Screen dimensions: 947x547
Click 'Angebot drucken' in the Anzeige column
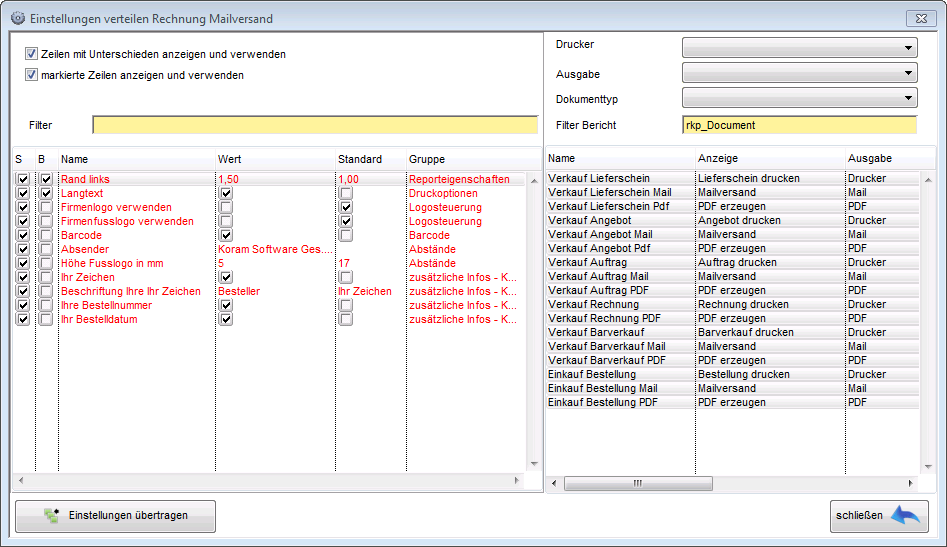click(x=739, y=221)
